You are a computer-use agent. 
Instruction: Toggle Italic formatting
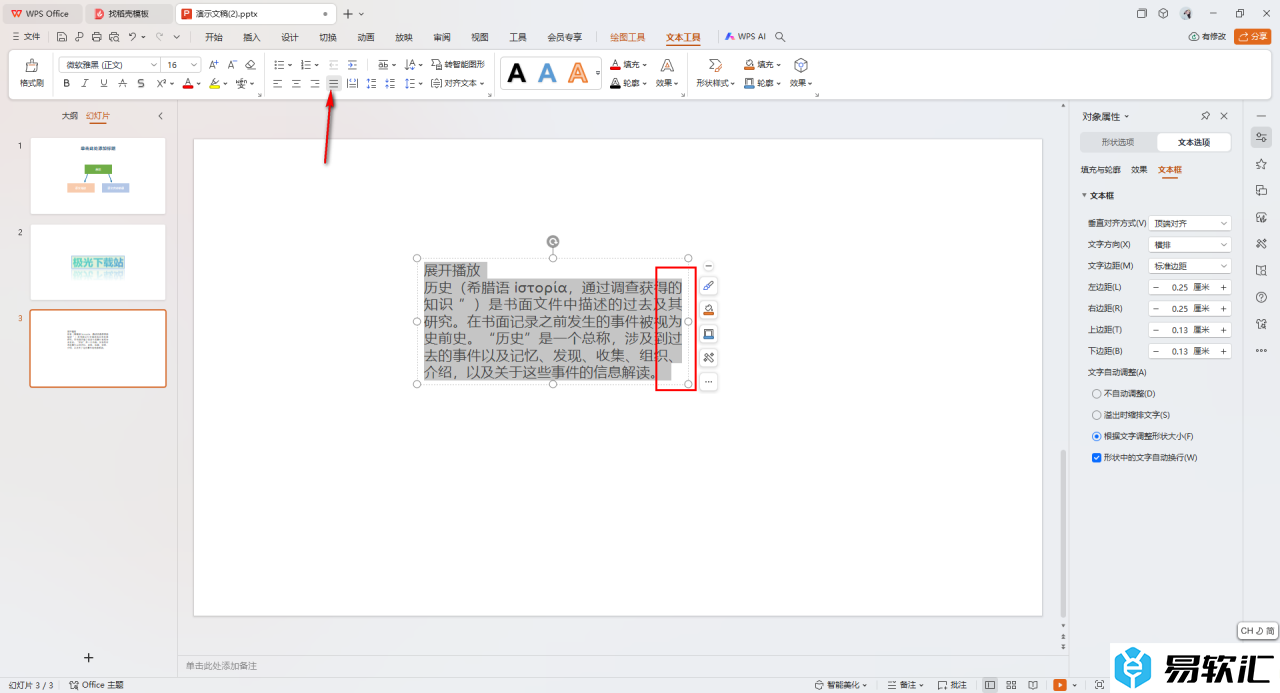(86, 83)
